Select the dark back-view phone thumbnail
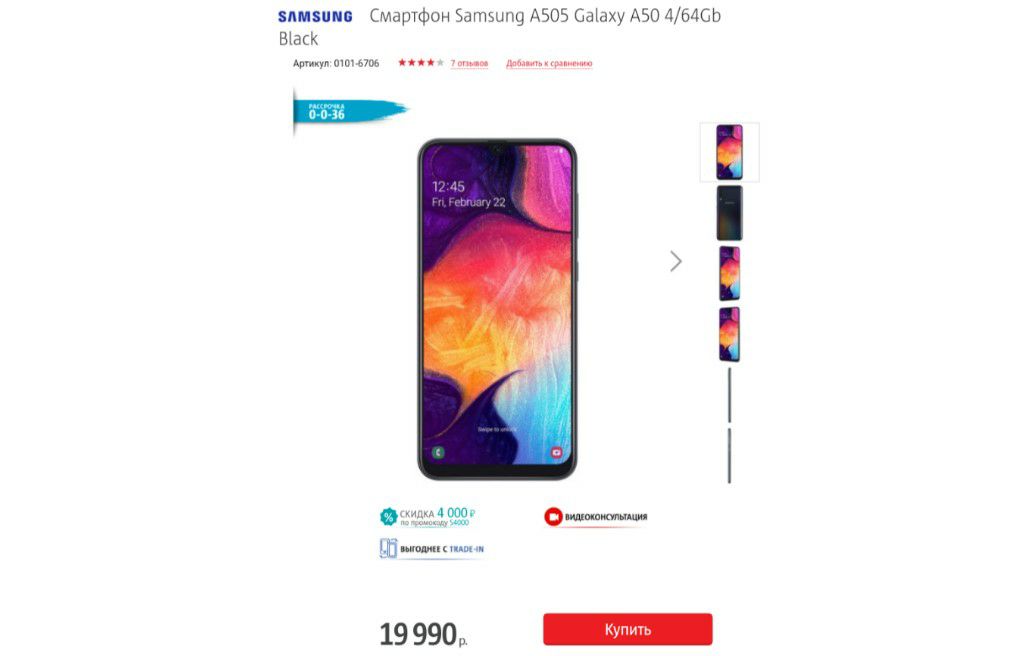The height and width of the screenshot is (656, 1024). pyautogui.click(x=729, y=213)
